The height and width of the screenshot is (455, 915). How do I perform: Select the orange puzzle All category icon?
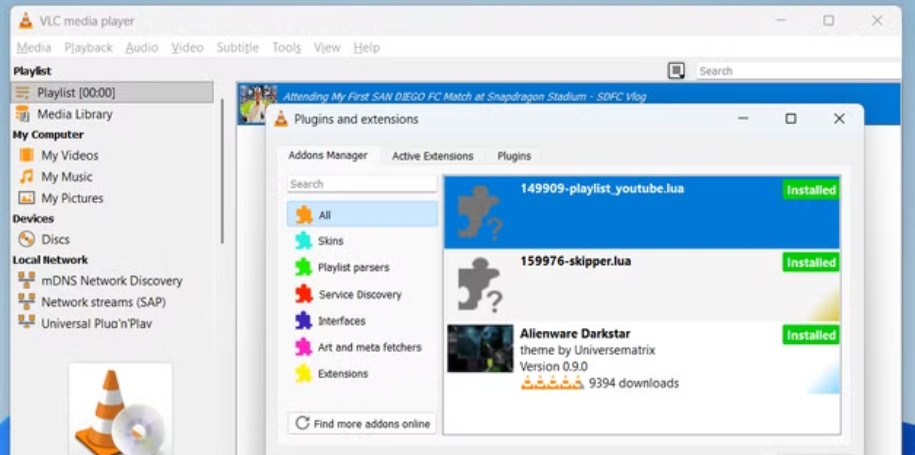[304, 215]
